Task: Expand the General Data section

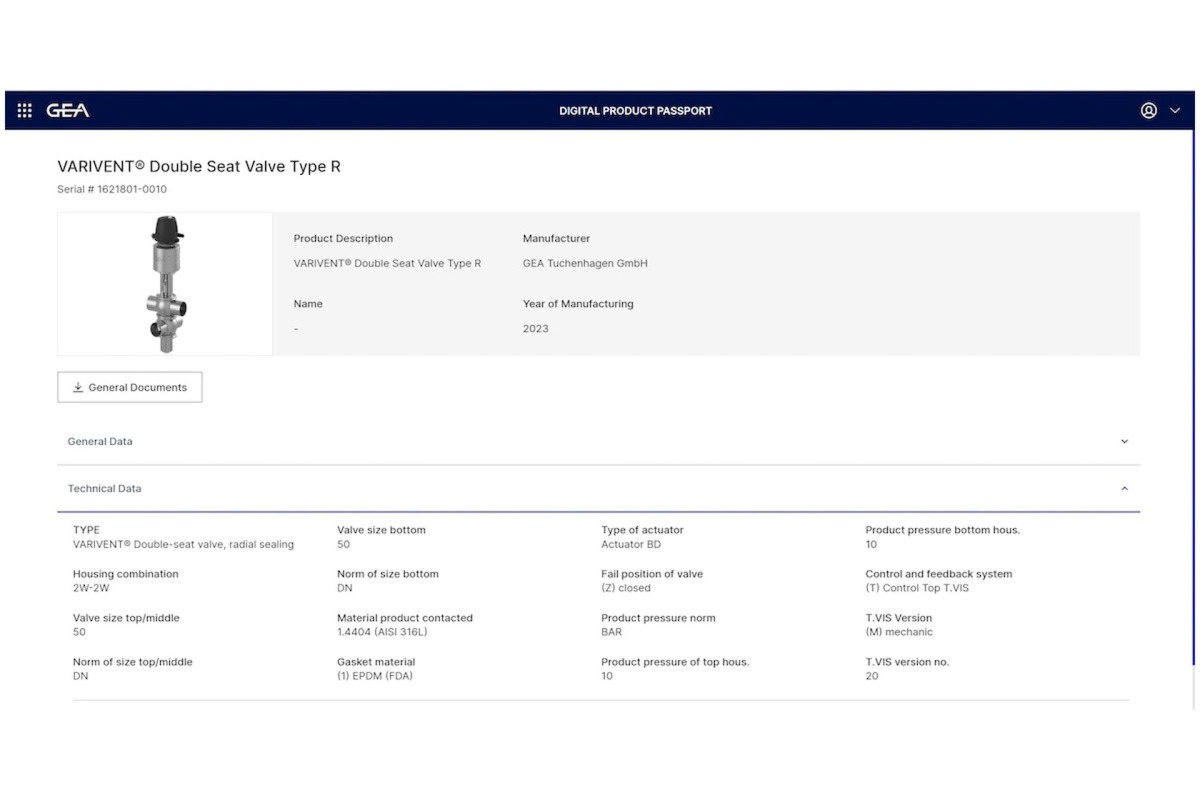Action: coord(598,441)
